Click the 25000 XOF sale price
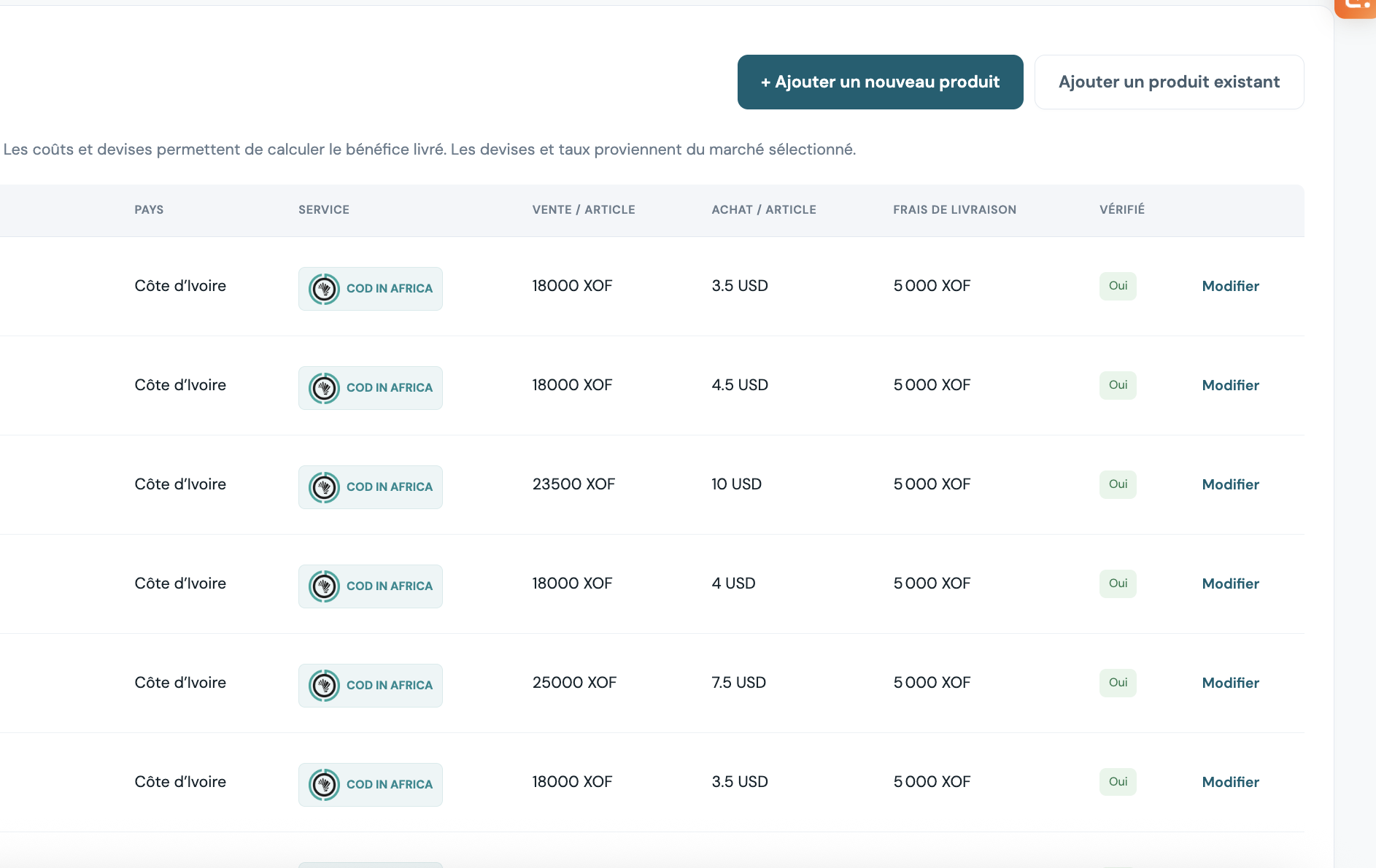Screen dimensions: 1376x868 [x=574, y=683]
